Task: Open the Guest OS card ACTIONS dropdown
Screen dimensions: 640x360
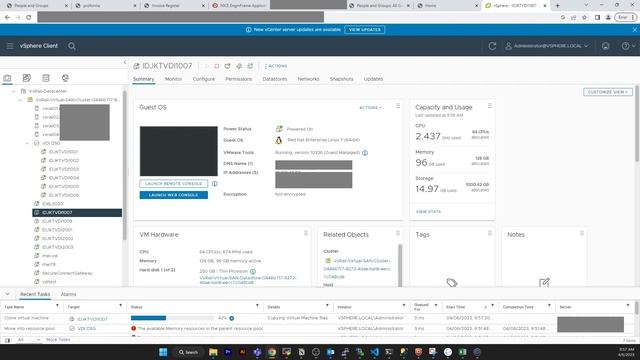Action: 370,108
